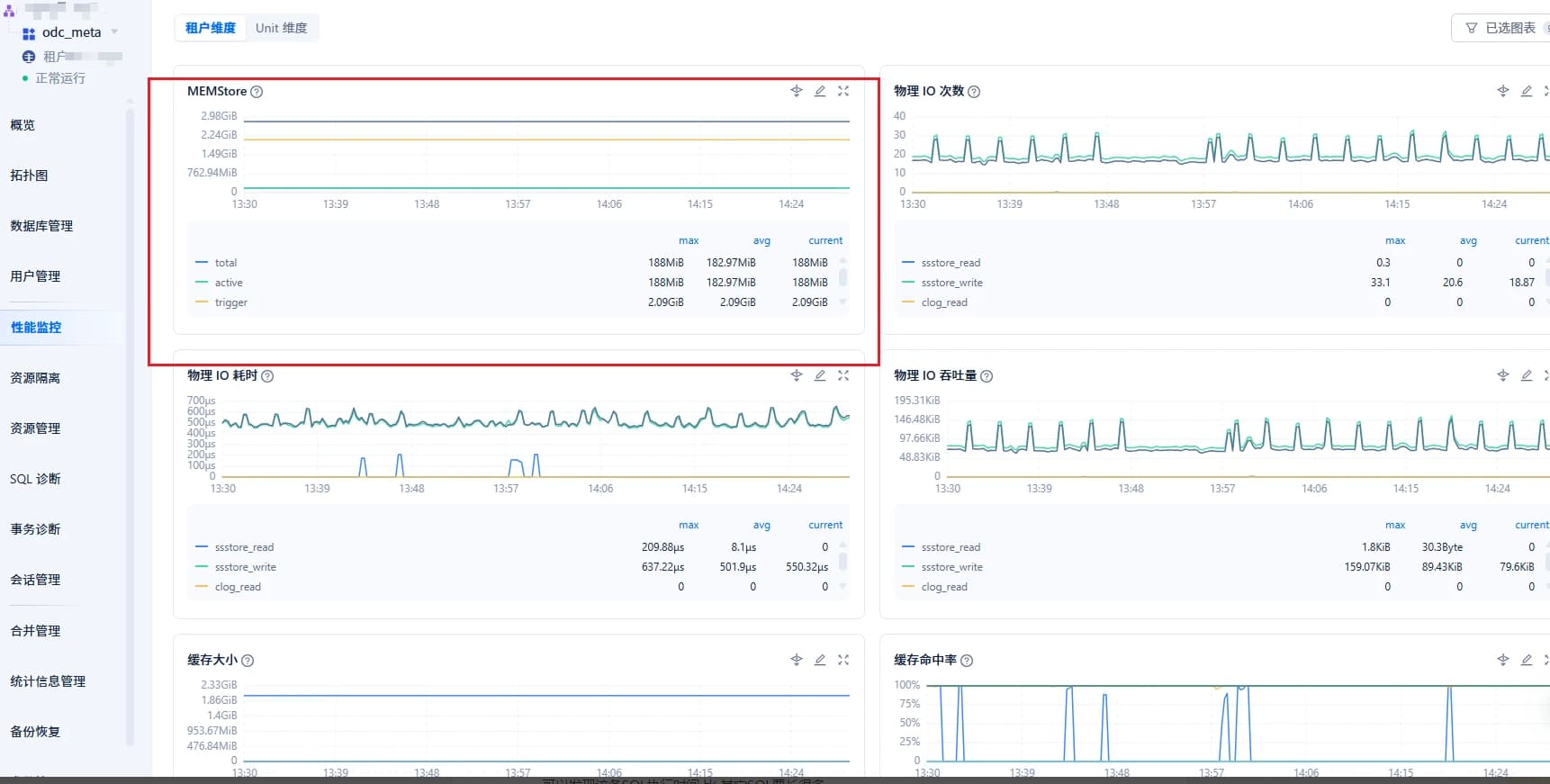
Task: Expand 缓存大小 chart to fullscreen
Action: click(x=843, y=660)
